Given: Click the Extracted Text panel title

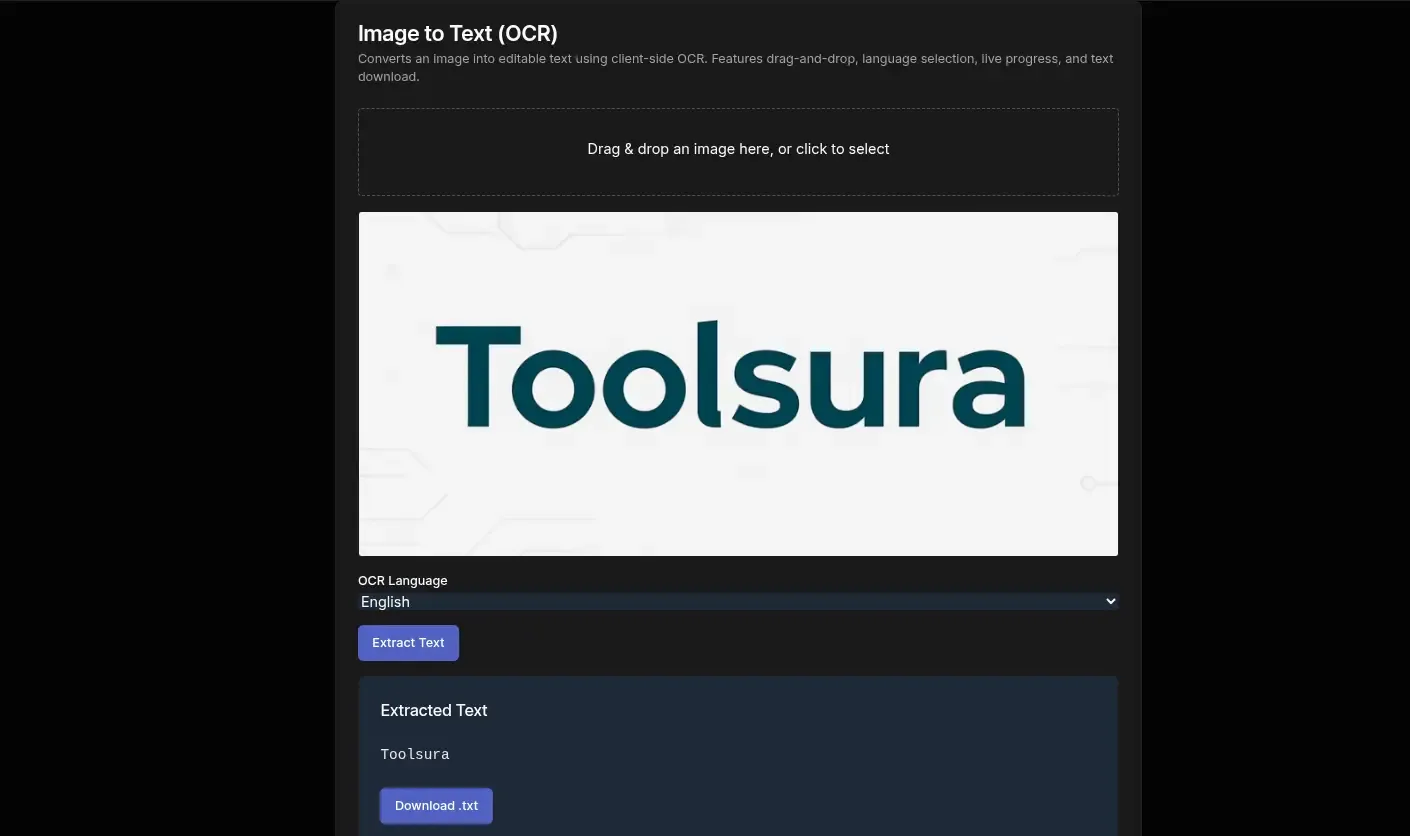Looking at the screenshot, I should [433, 710].
